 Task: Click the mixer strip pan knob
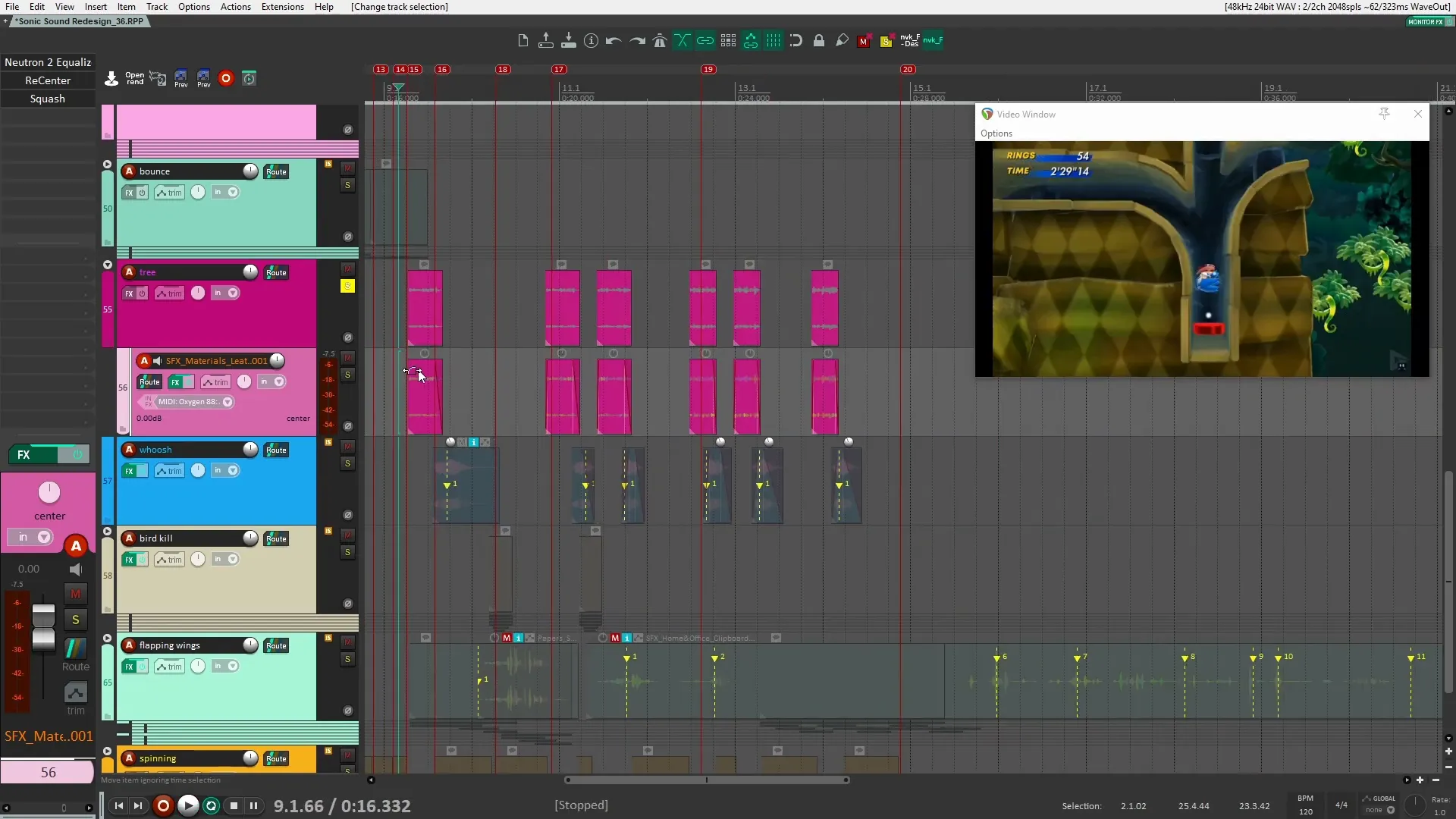pyautogui.click(x=49, y=492)
